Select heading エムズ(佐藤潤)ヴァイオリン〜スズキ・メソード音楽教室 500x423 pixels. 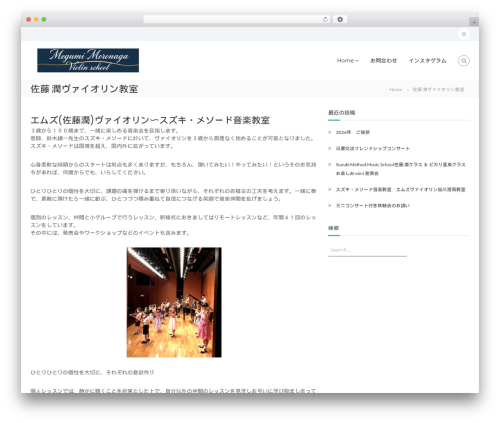tap(150, 120)
